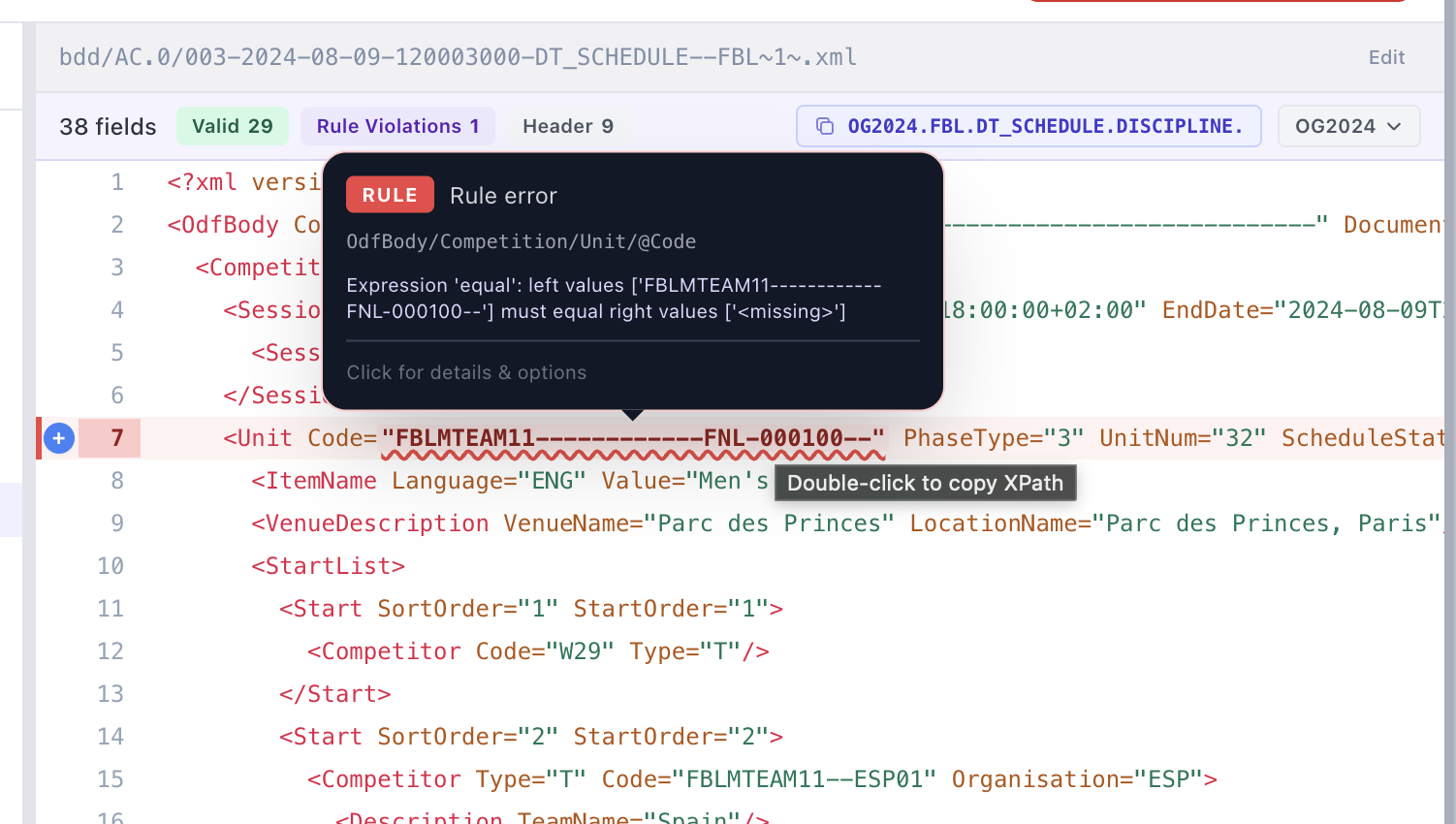Click the red RULE badge in the tooltip
Image resolution: width=1456 pixels, height=824 pixels.
tap(390, 195)
